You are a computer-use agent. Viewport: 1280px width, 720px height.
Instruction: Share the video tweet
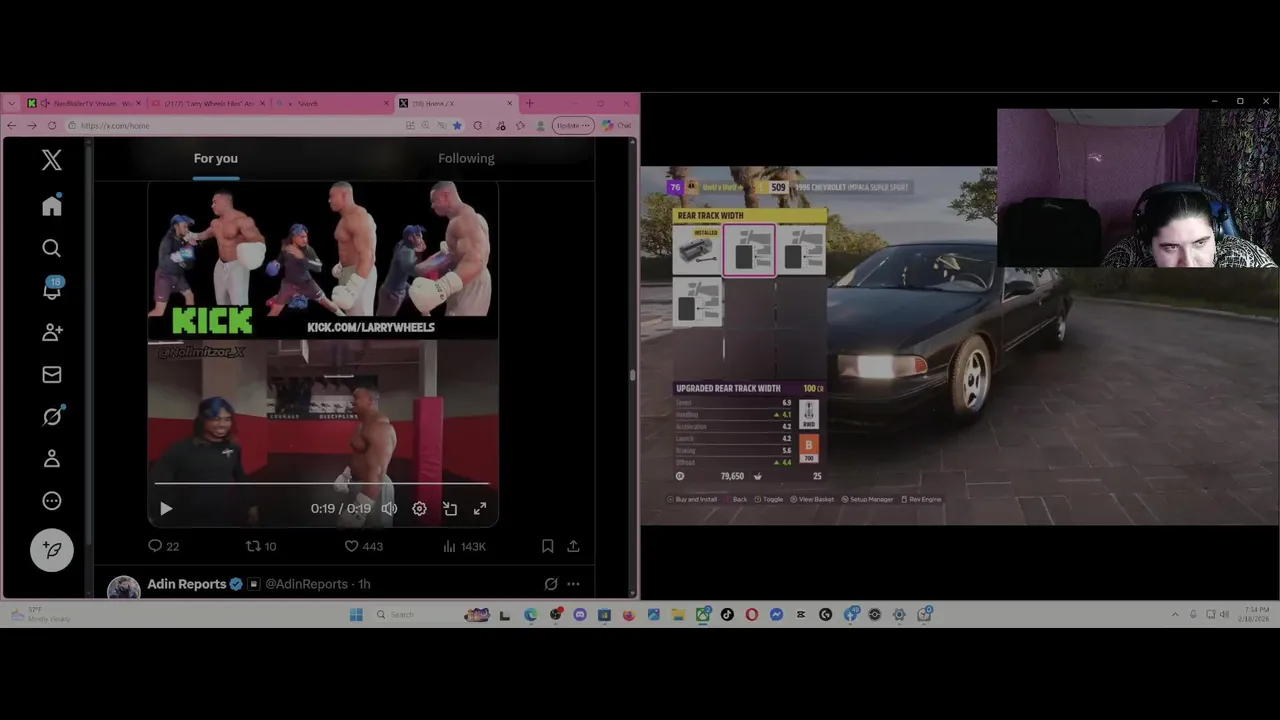(573, 546)
